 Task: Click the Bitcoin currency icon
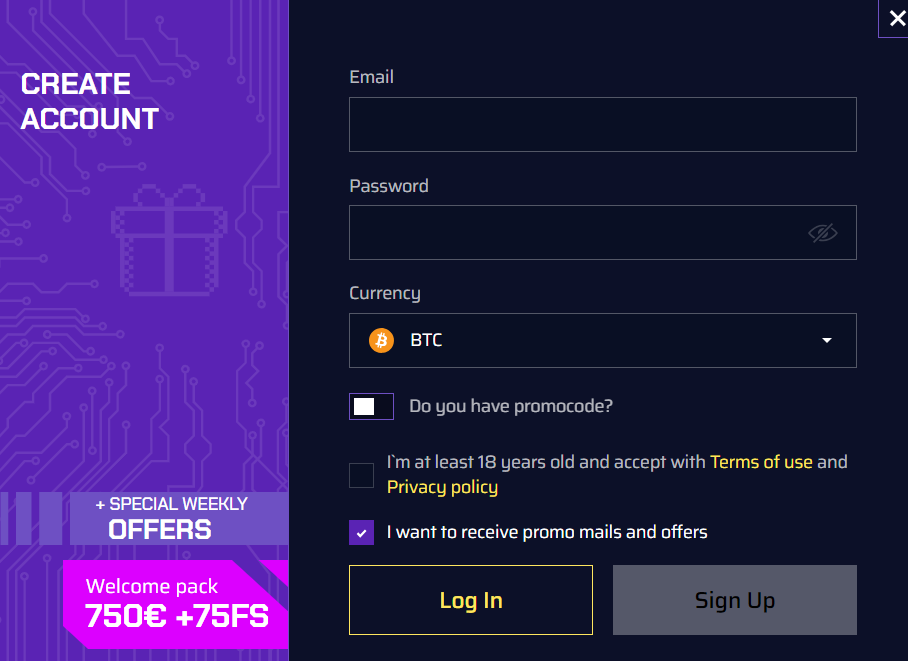[x=380, y=340]
